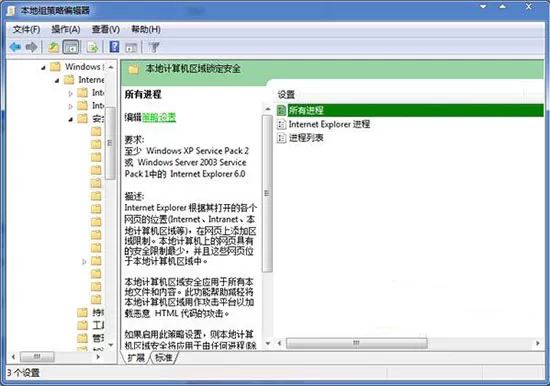Click the 工 folder icon in tree
Viewport: 550px width, 386px height.
click(x=82, y=325)
